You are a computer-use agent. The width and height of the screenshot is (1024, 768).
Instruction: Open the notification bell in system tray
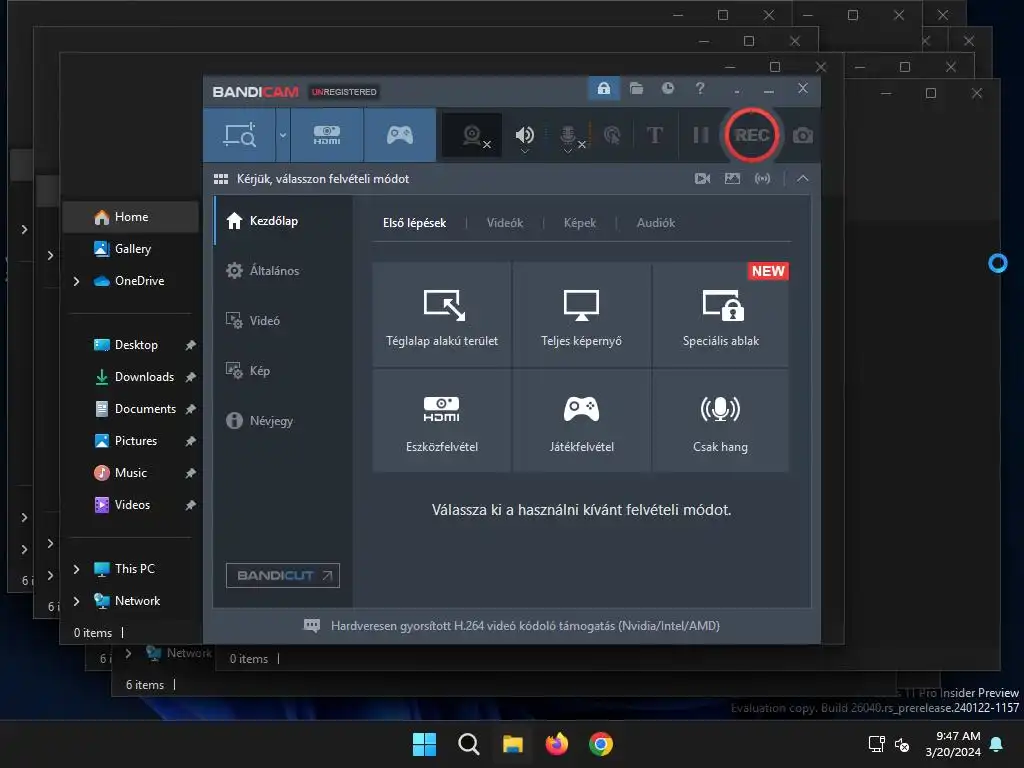tap(997, 744)
